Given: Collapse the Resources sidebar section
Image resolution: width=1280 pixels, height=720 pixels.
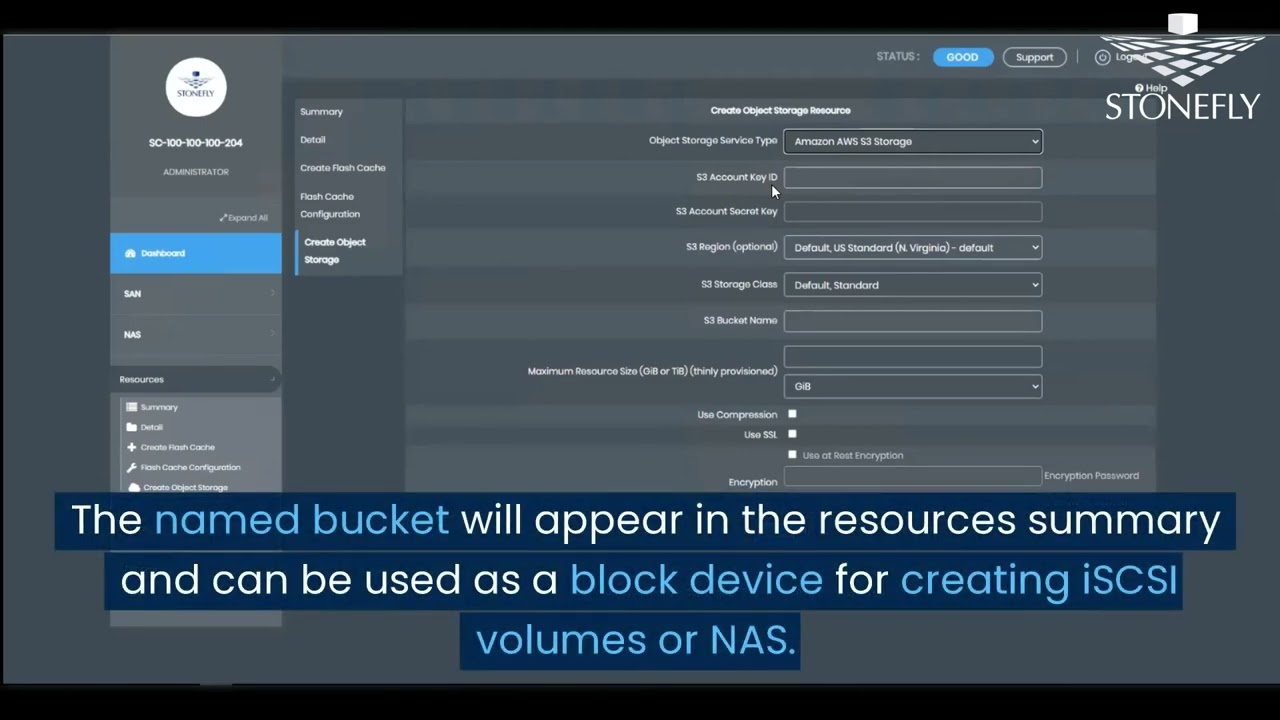Looking at the screenshot, I should pyautogui.click(x=196, y=379).
